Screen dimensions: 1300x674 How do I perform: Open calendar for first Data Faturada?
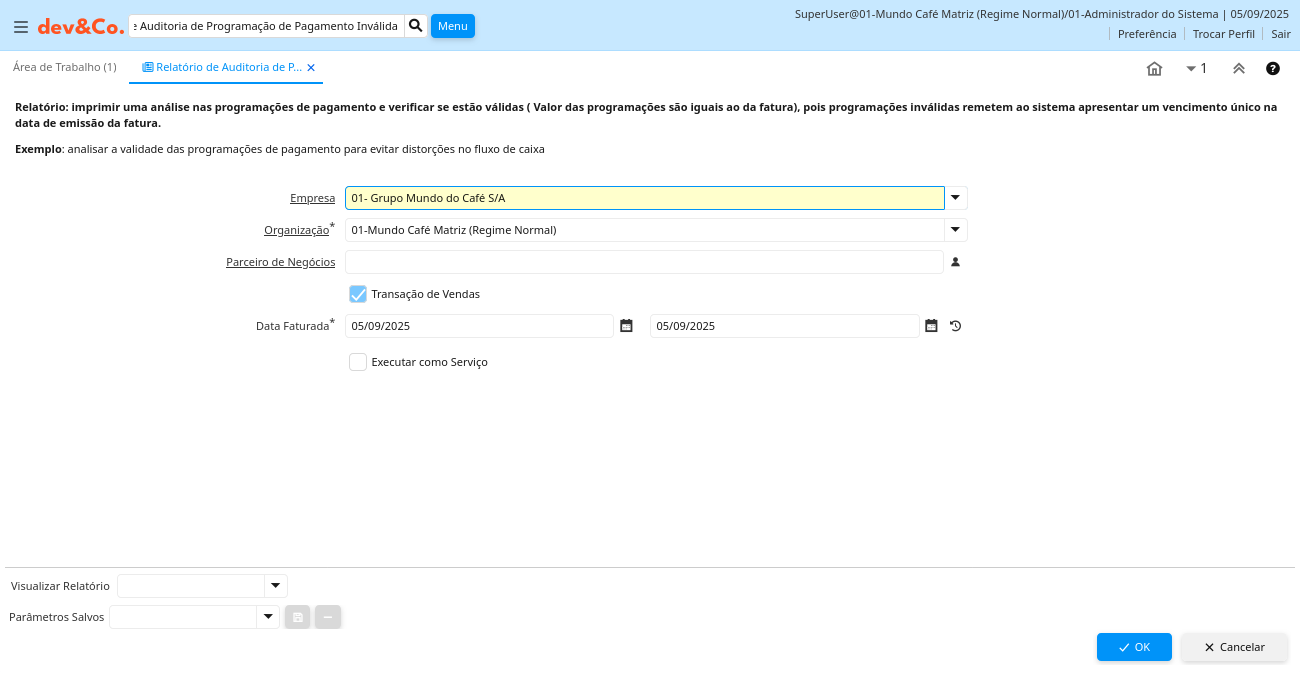(x=626, y=326)
